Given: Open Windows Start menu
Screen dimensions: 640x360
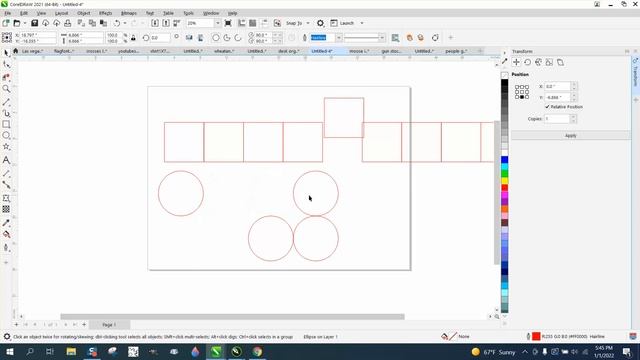Looking at the screenshot, I should [x=9, y=352].
